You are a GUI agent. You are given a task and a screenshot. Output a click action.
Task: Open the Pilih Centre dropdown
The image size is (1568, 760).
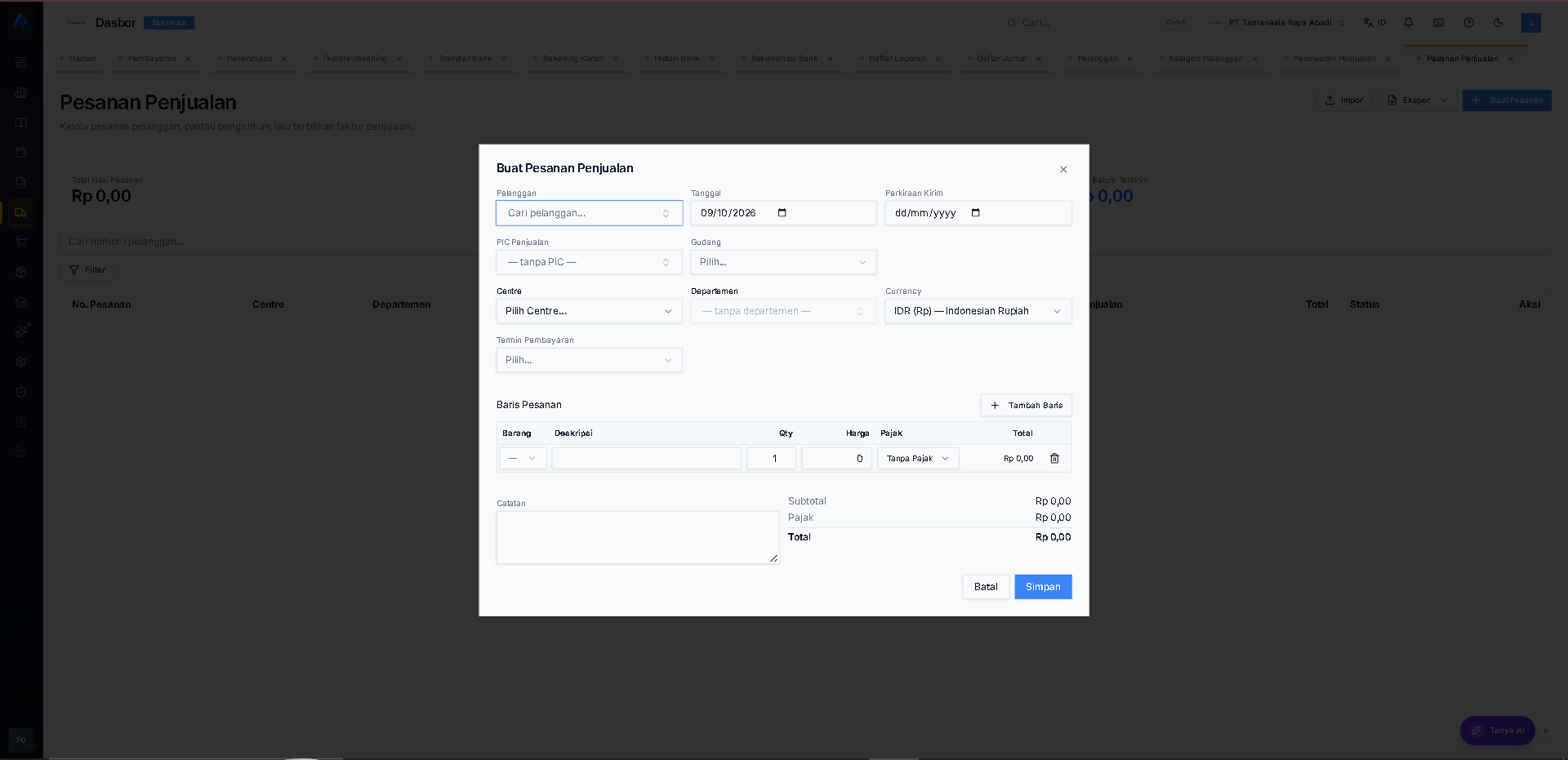[589, 311]
